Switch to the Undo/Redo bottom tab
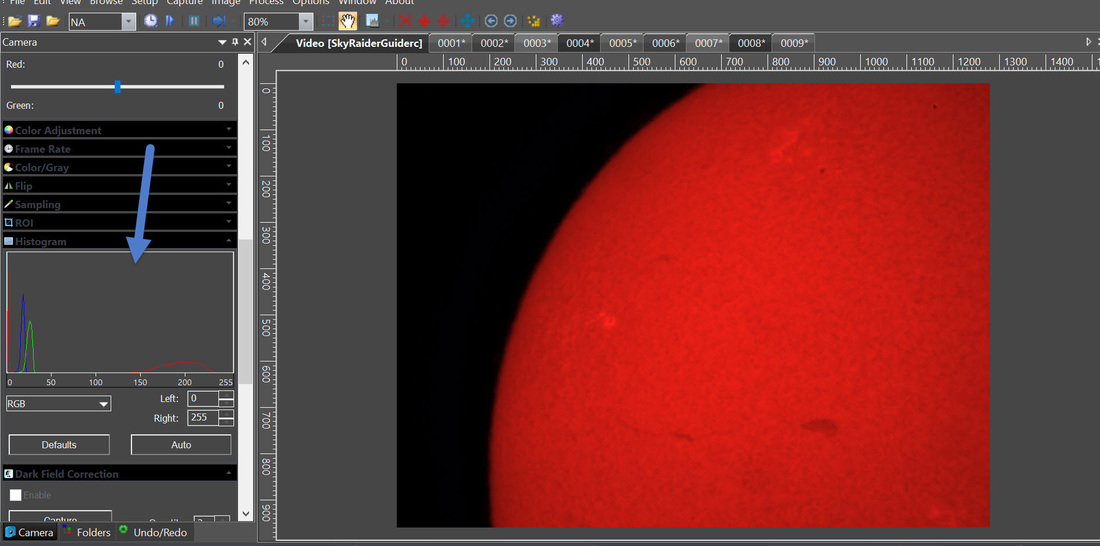The width and height of the screenshot is (1100, 546). click(154, 533)
